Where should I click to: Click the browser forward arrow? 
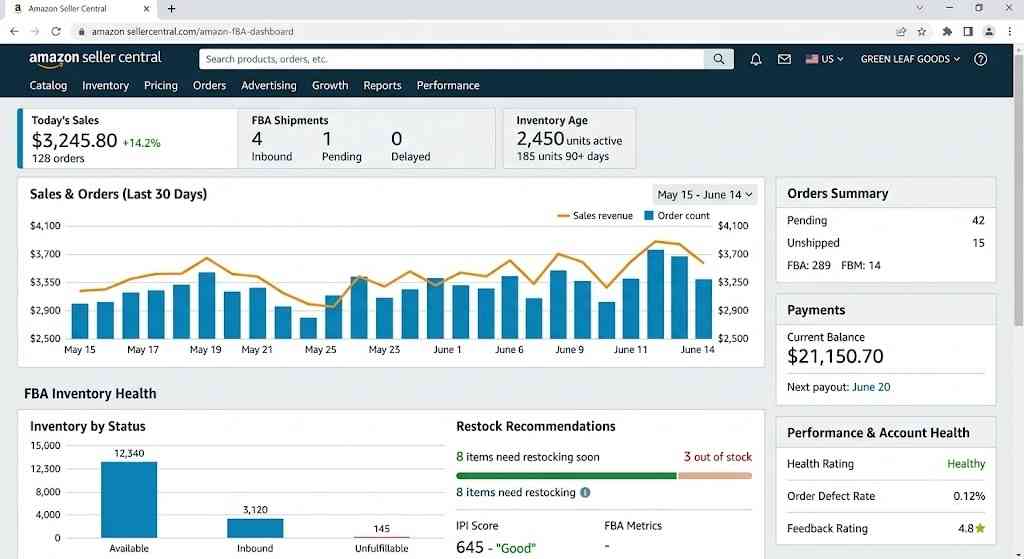(x=35, y=31)
